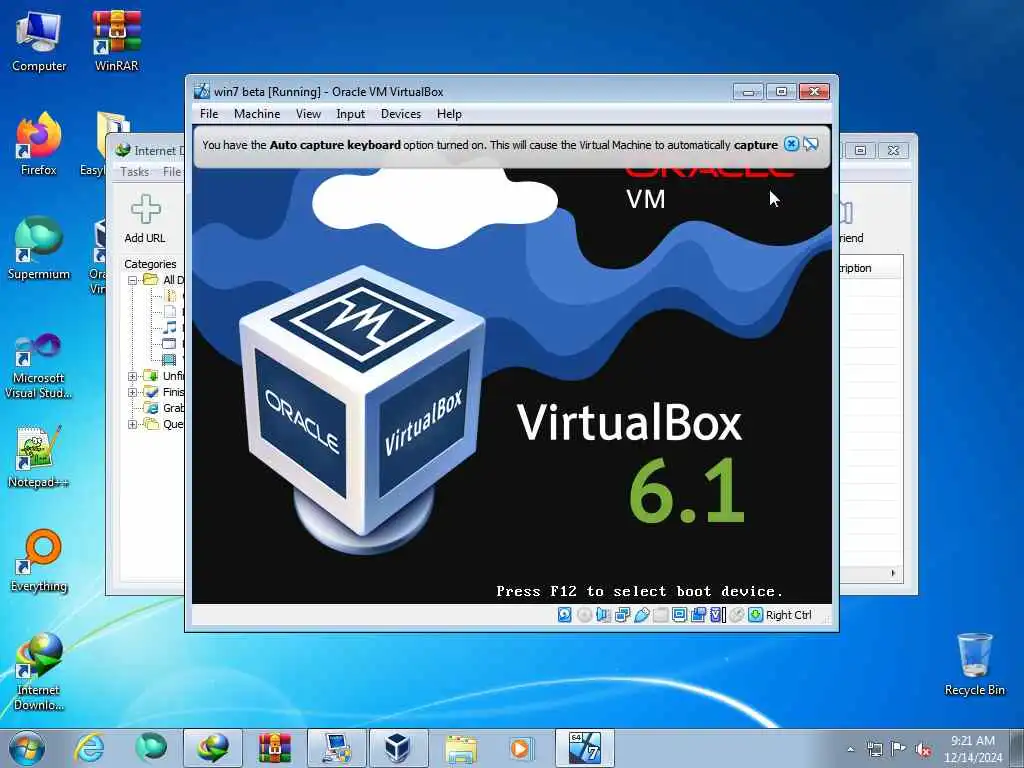The image size is (1024, 768).
Task: Select the Music category icon in IDM tree
Action: click(x=170, y=327)
